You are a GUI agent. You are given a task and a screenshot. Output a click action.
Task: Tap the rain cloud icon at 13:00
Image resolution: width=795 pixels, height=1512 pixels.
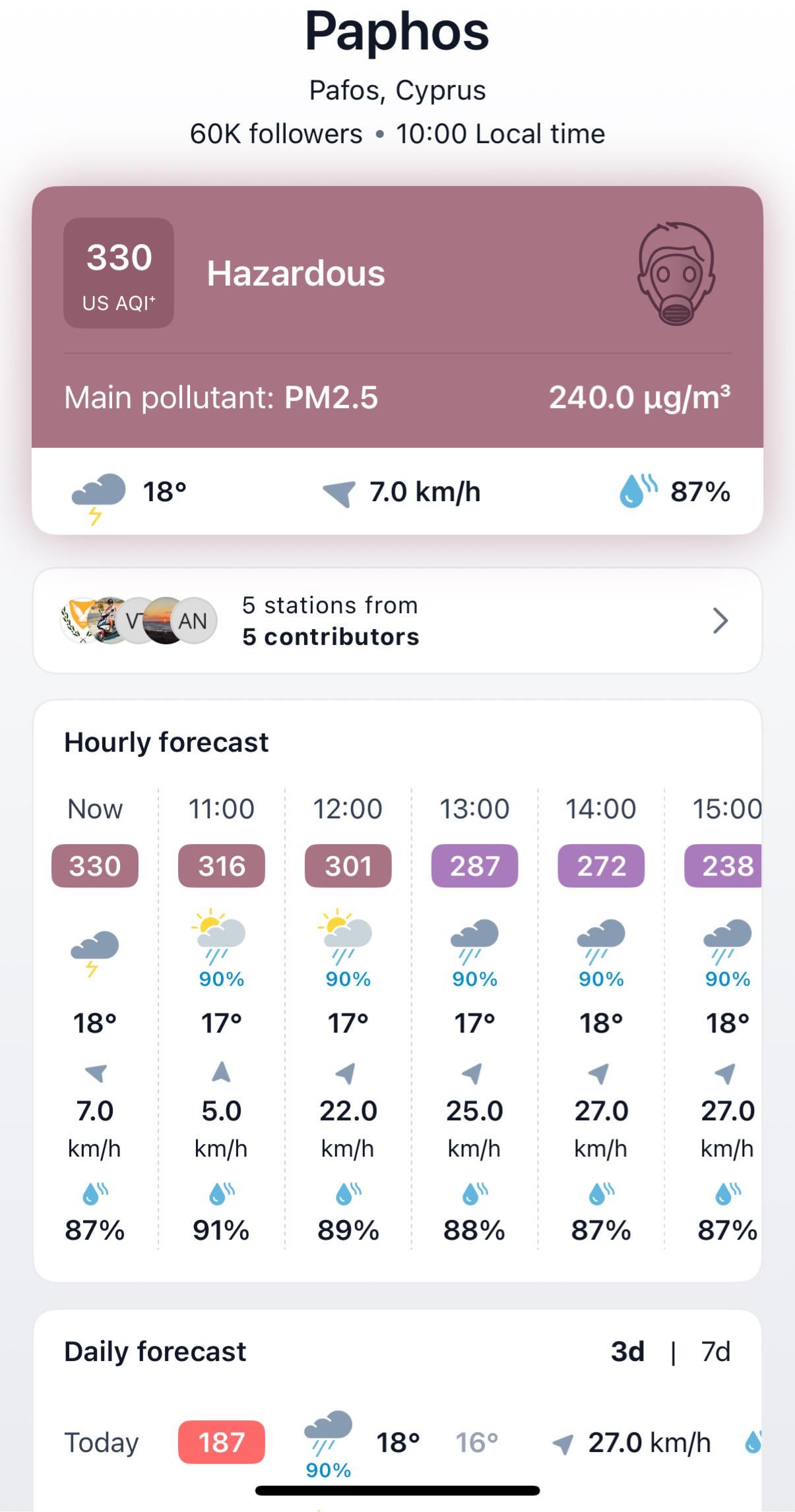[474, 940]
